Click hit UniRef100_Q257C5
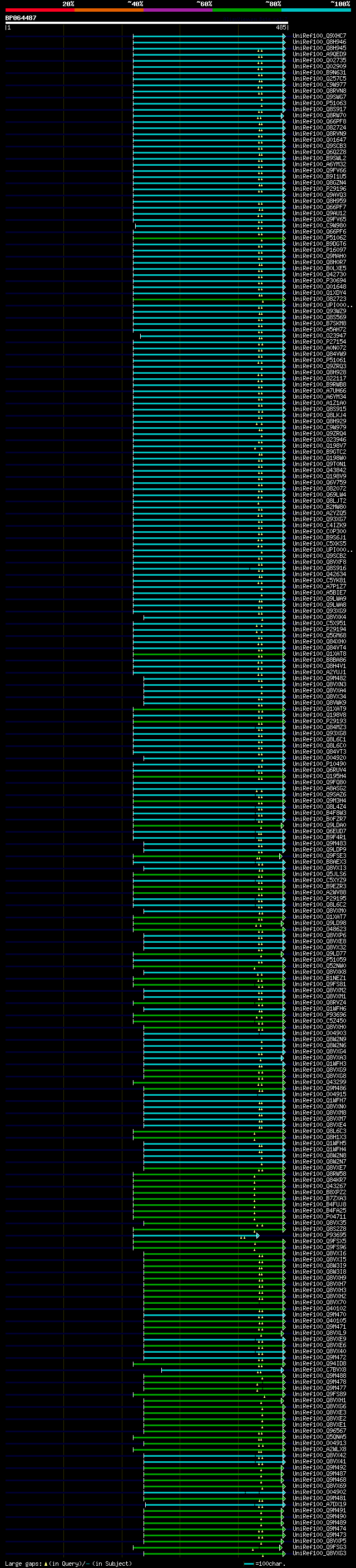 (319, 78)
